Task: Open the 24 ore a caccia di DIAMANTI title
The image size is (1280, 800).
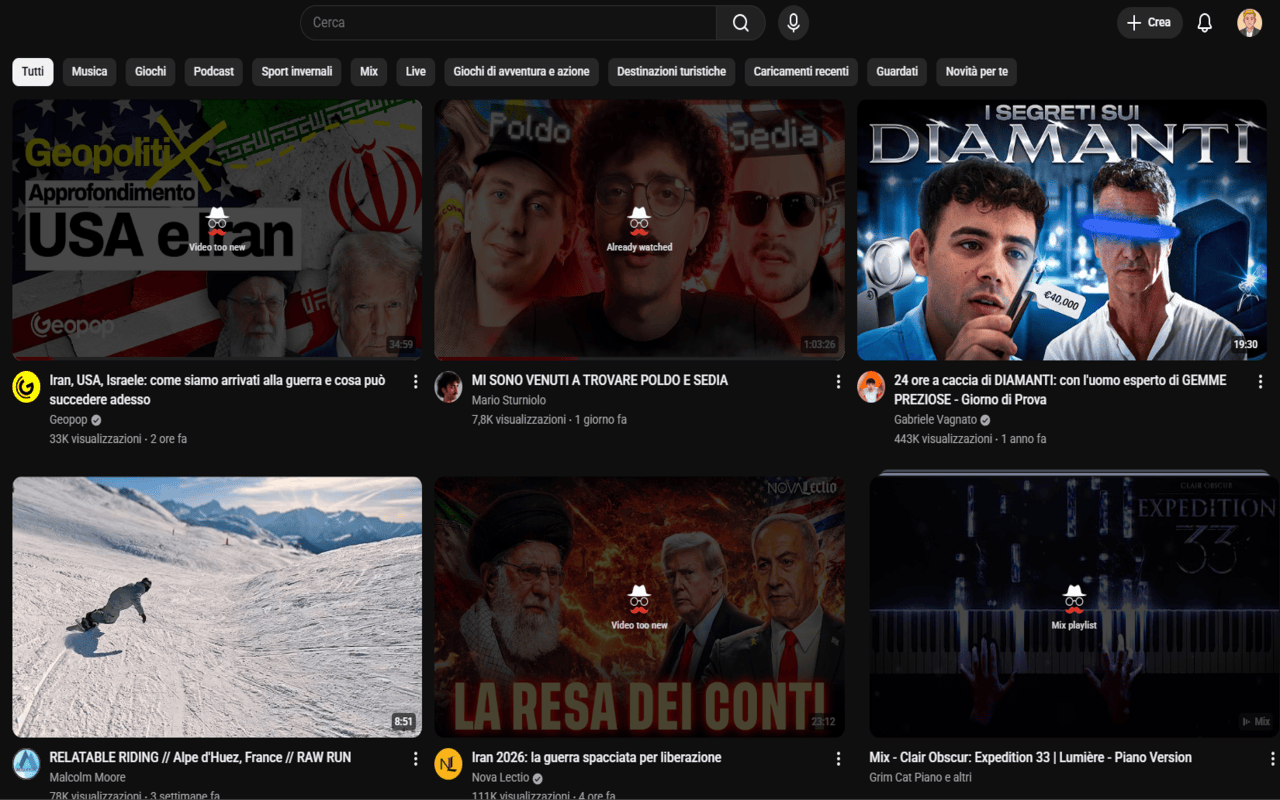Action: pos(1060,390)
